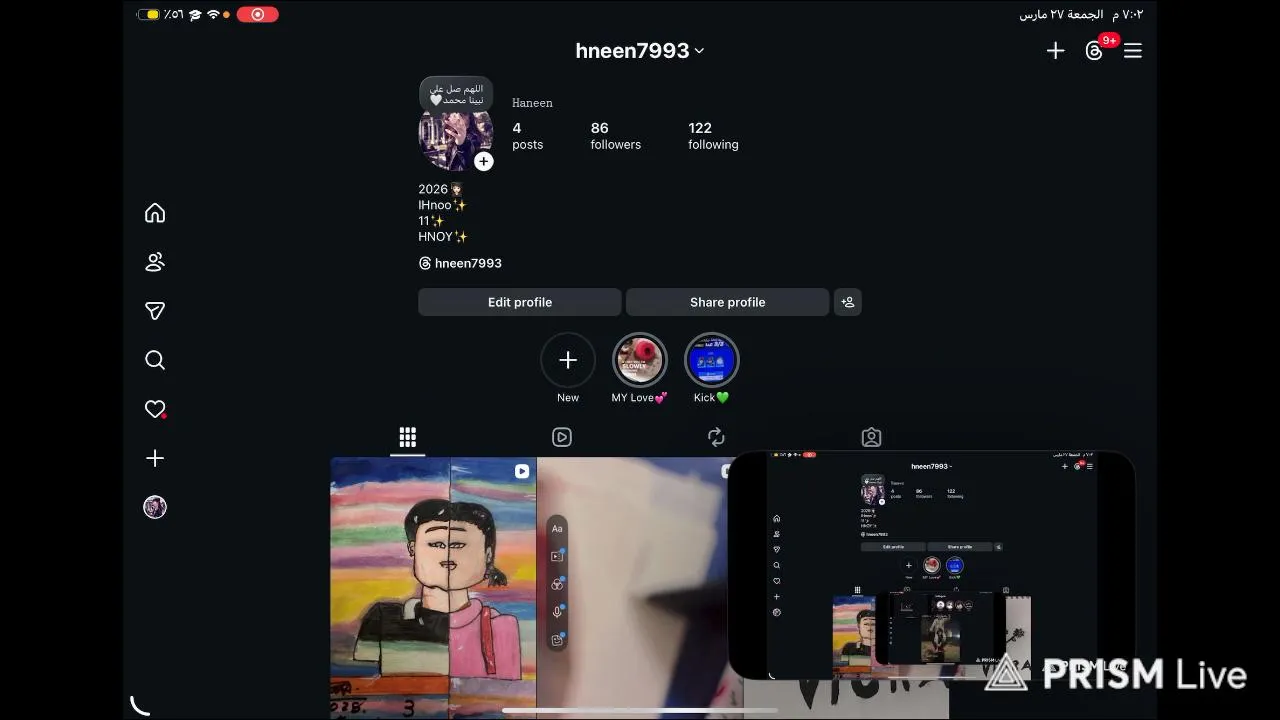
Task: Switch to the Reels tab
Action: click(x=562, y=437)
